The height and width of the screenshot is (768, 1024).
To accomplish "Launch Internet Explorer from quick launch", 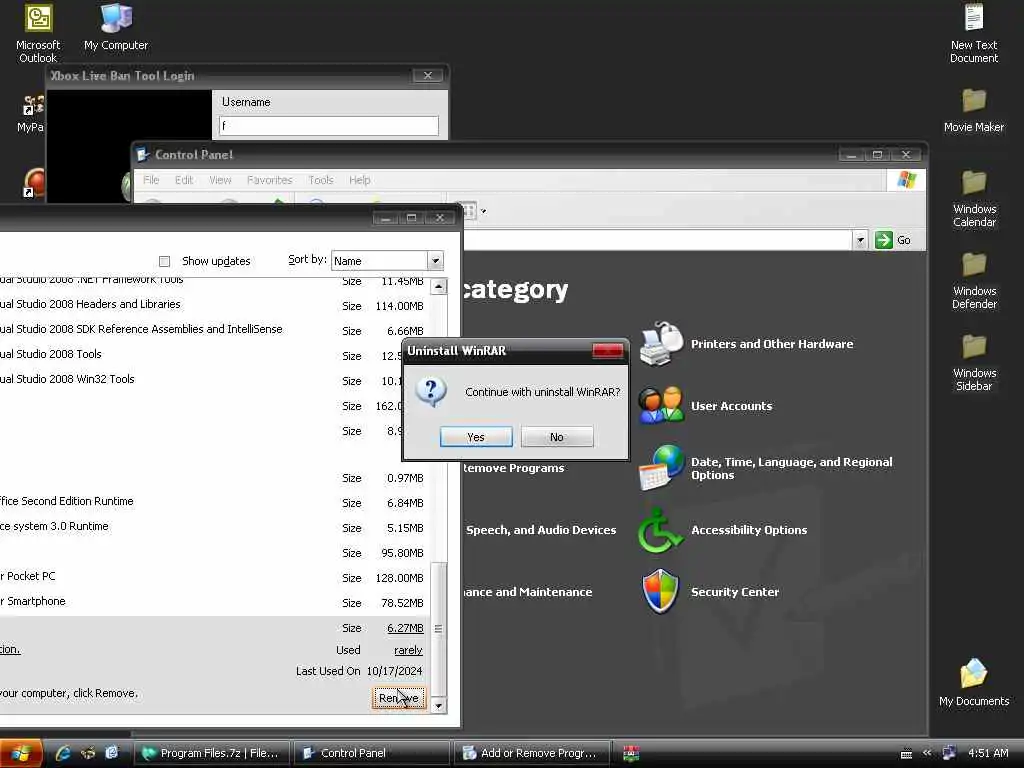I will (63, 753).
